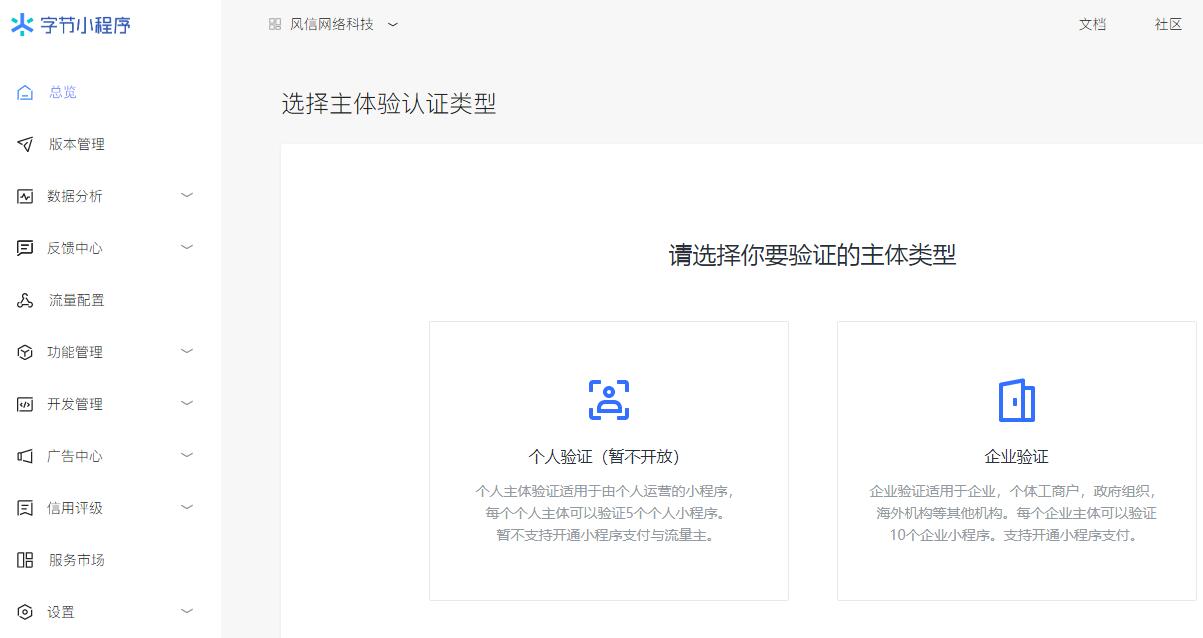Open the 社区 link in header

click(1168, 24)
